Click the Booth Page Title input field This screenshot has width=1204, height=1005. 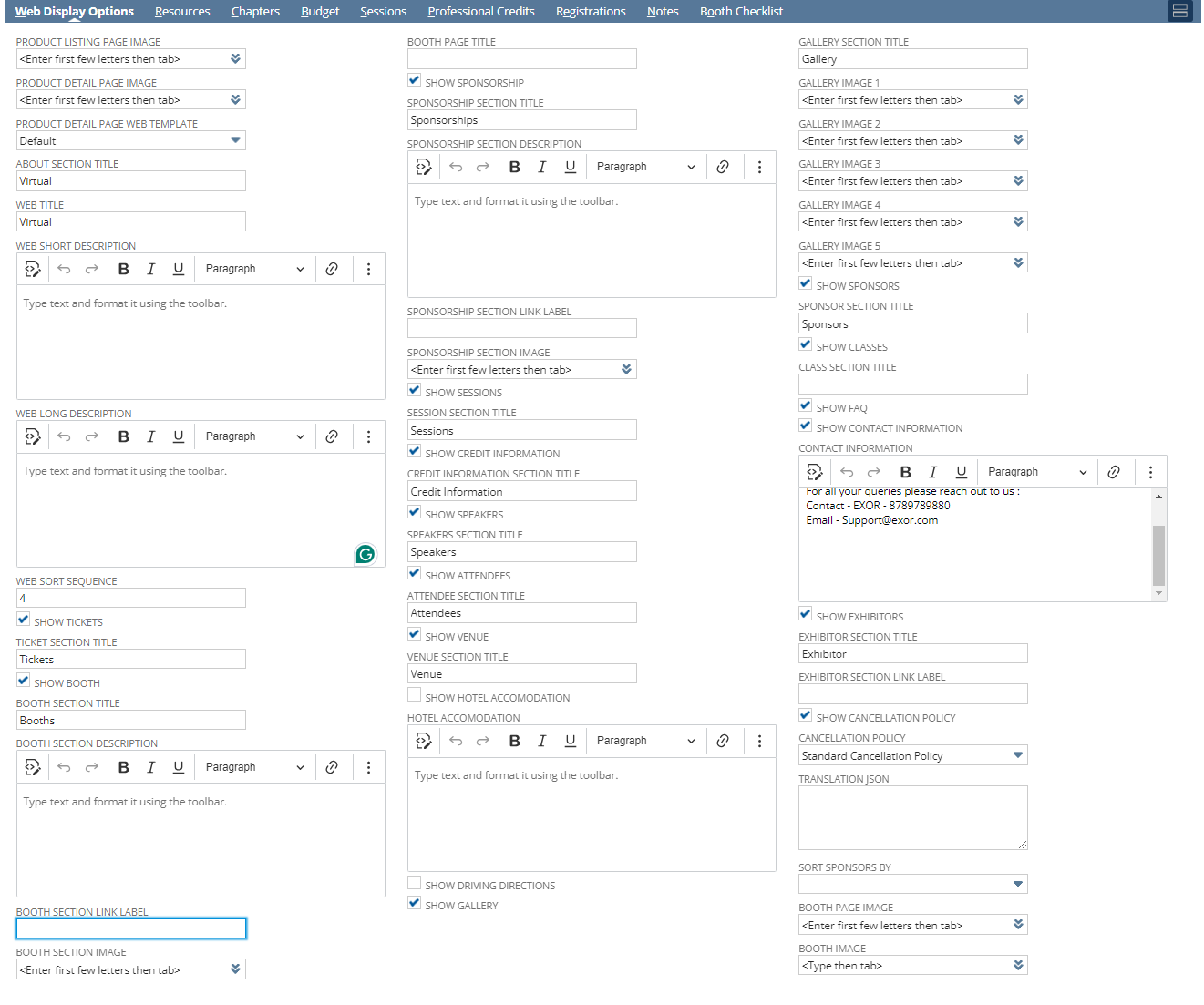pos(521,59)
